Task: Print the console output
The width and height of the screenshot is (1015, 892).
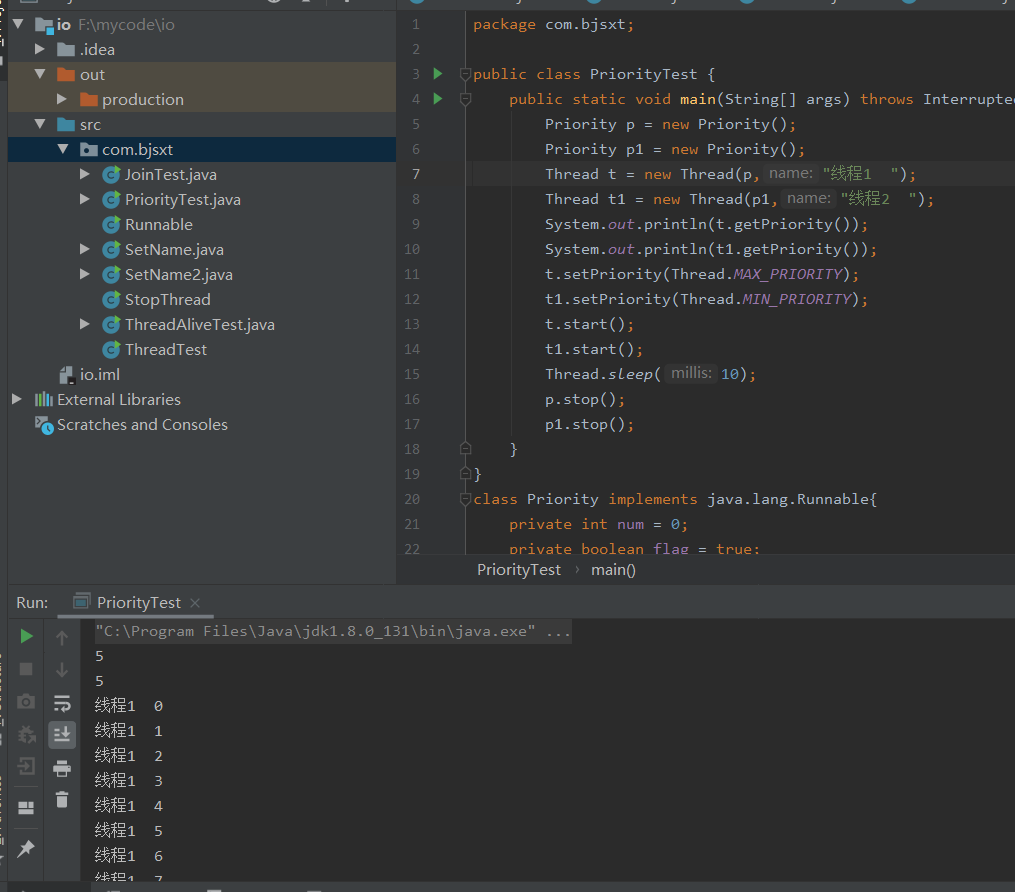Action: [x=62, y=768]
